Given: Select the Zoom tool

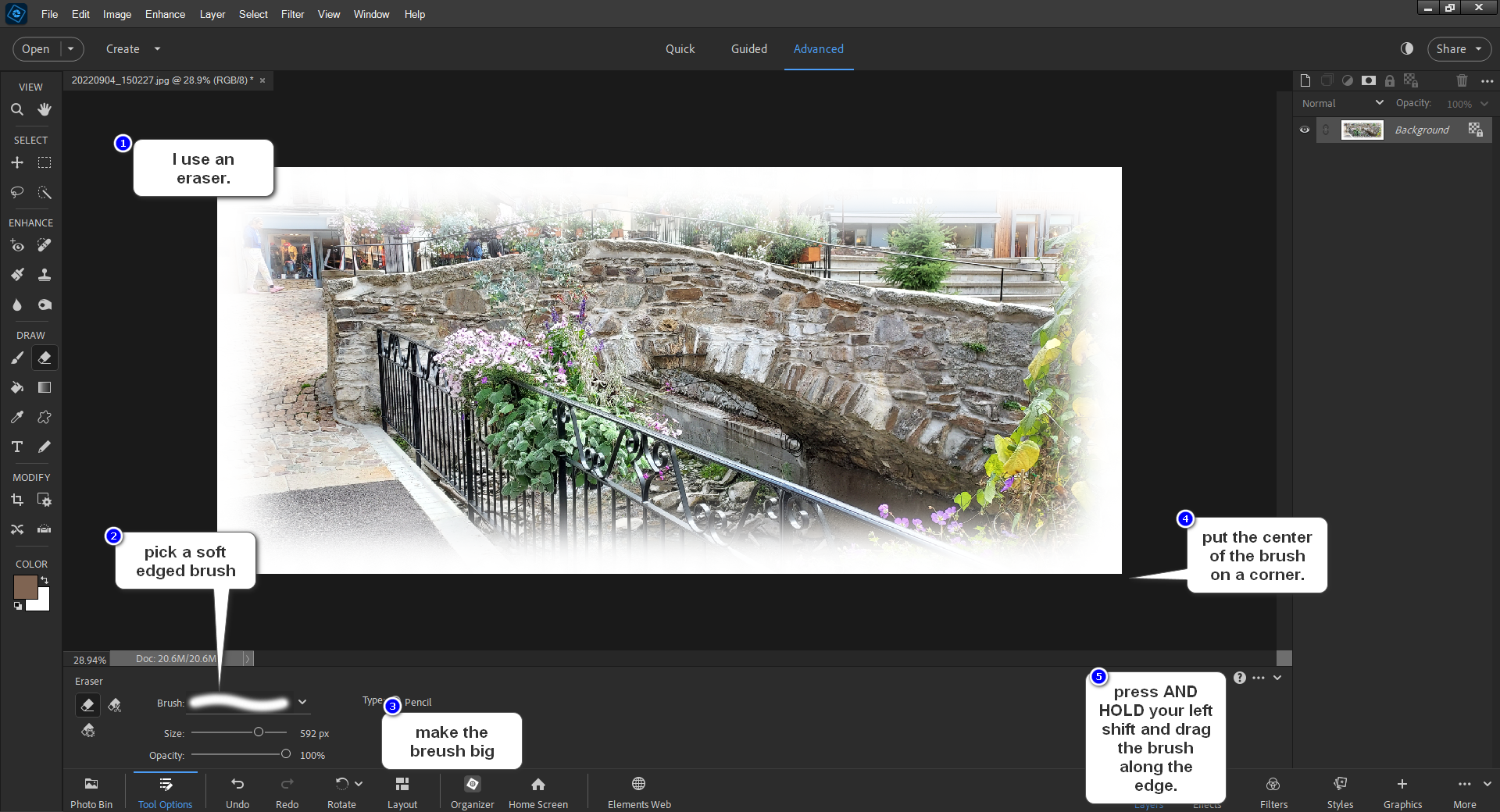Looking at the screenshot, I should 17,109.
